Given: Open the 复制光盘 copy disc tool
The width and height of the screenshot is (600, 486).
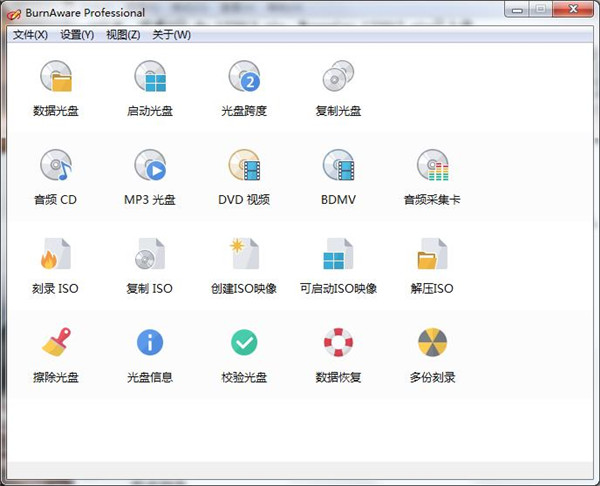Looking at the screenshot, I should [338, 77].
